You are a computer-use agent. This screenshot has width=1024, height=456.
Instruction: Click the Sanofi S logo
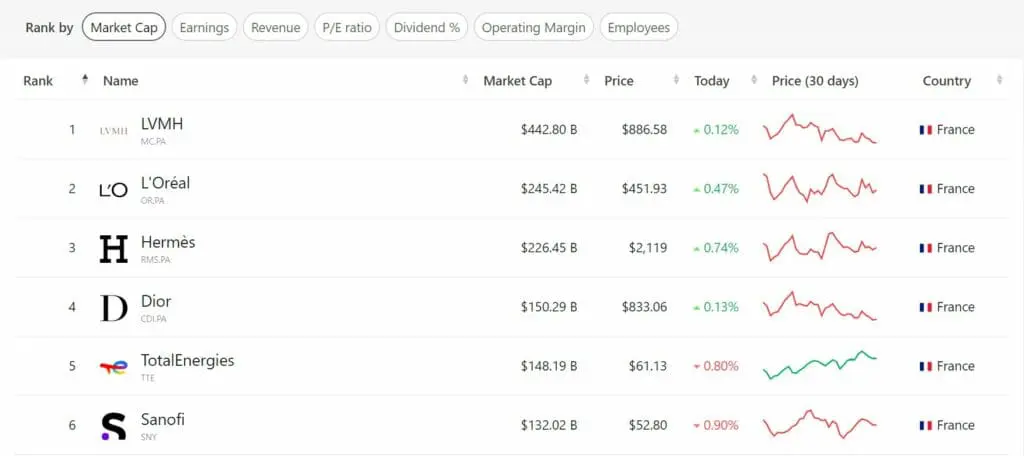point(114,426)
